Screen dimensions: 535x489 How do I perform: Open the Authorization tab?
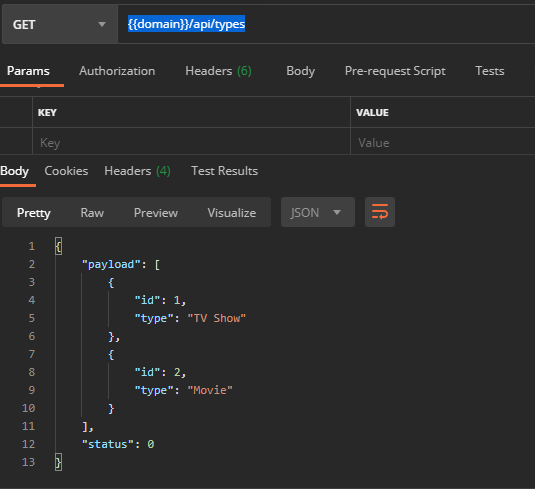[x=117, y=71]
